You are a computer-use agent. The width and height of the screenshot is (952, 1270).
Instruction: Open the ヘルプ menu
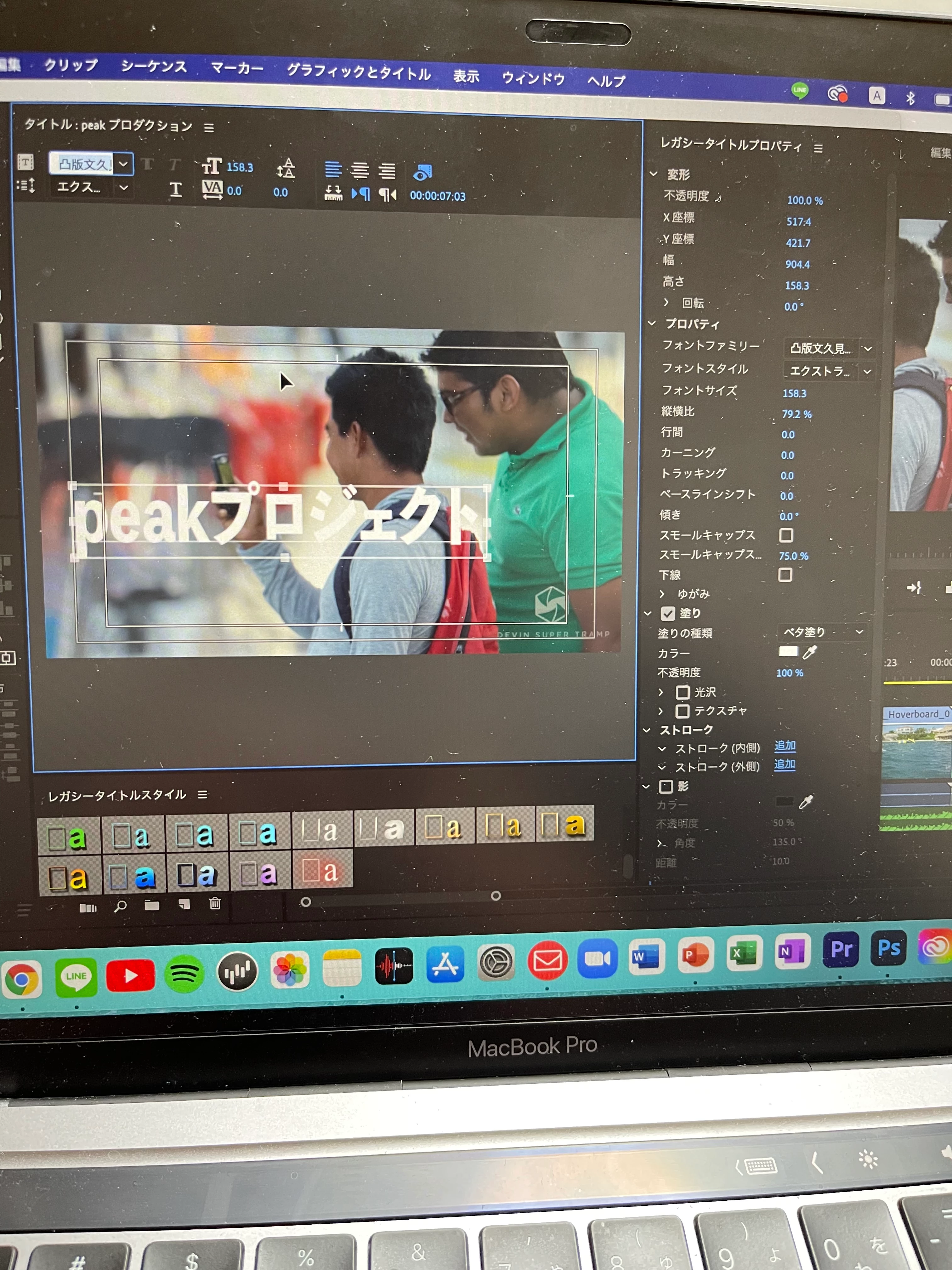(x=606, y=81)
